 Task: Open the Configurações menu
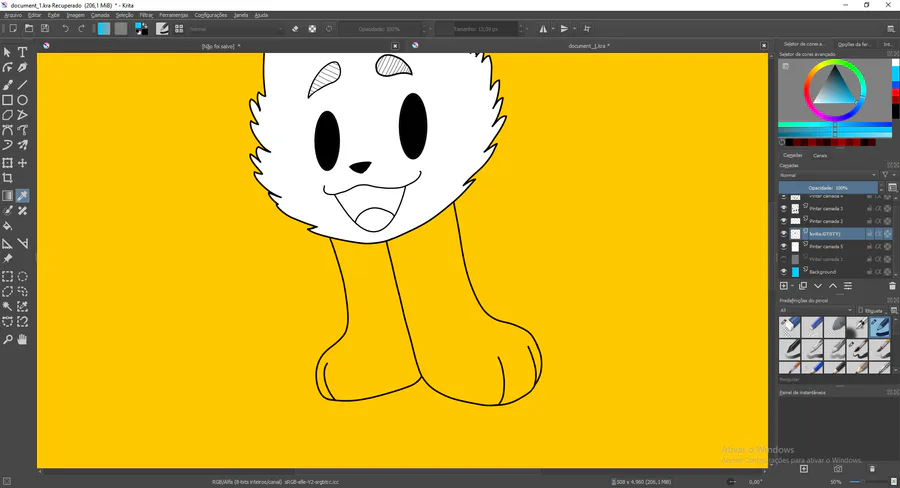(211, 16)
